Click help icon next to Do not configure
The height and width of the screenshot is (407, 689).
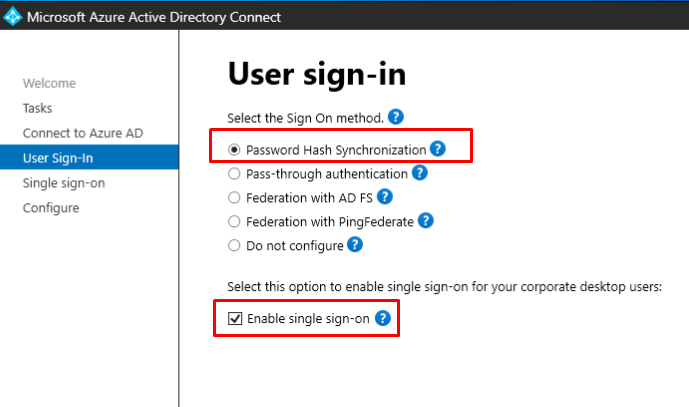355,245
